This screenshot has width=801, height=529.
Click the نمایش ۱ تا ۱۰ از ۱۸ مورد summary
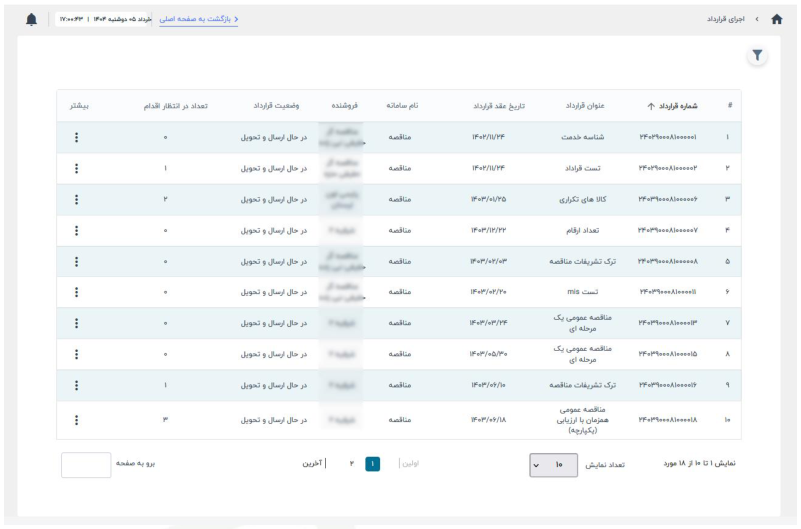click(700, 464)
